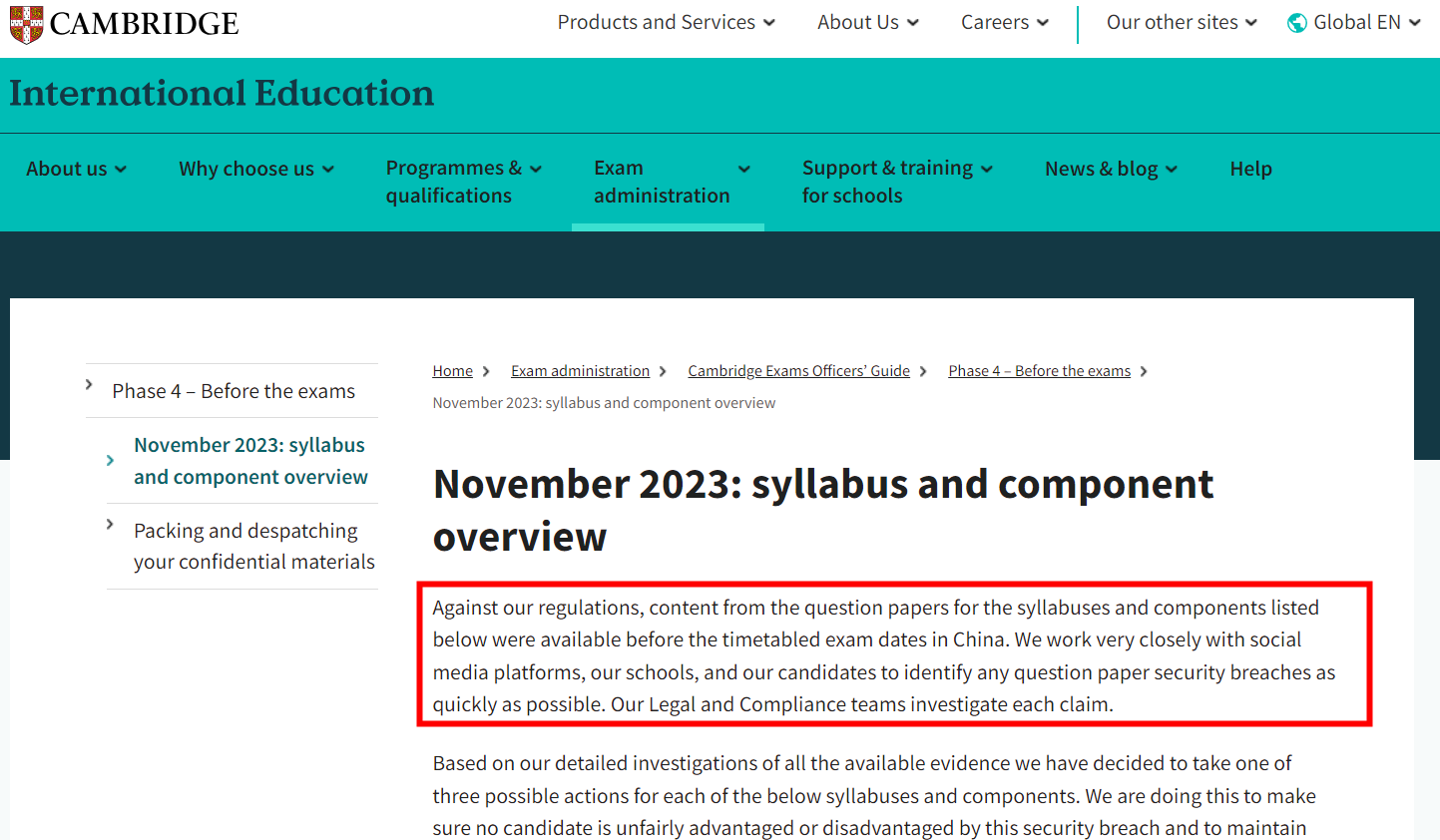Click the globe icon beside Global EN
Image resolution: width=1440 pixels, height=840 pixels.
1297,23
